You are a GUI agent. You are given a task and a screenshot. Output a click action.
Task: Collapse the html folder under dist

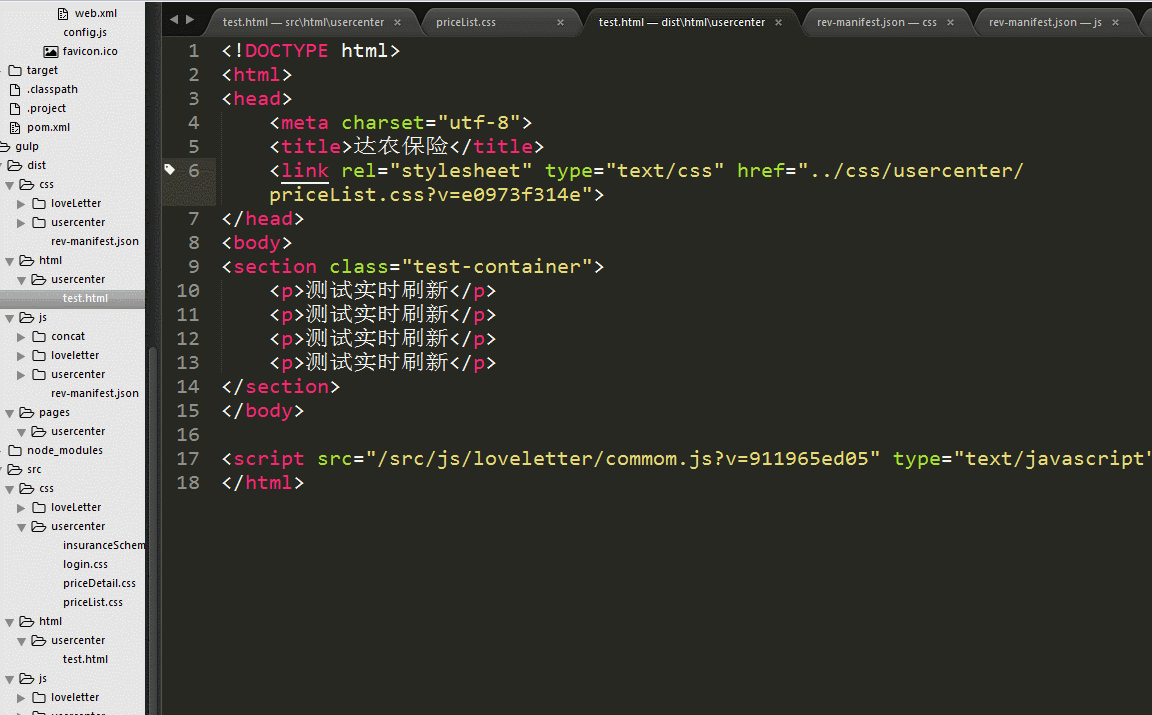(10, 261)
